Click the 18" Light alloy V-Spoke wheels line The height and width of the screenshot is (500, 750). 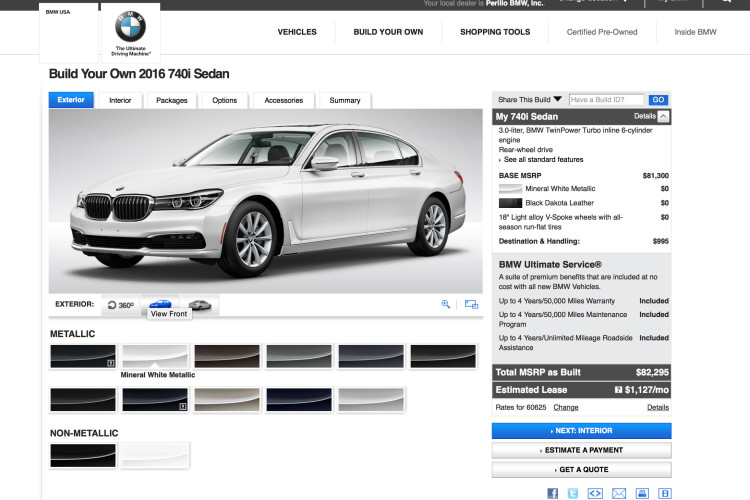point(584,222)
